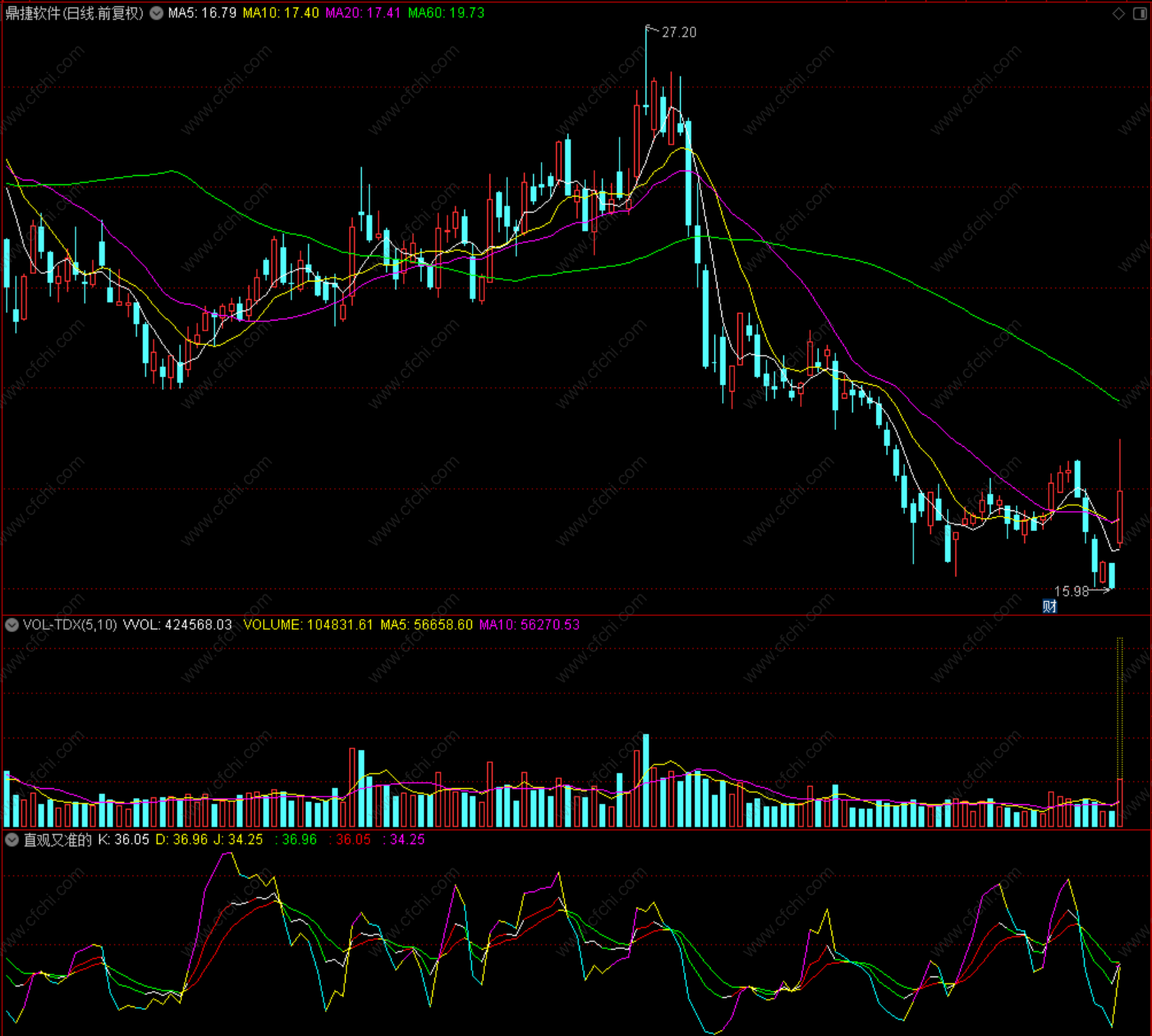Select the green MA60 moving average label
Image resolution: width=1152 pixels, height=1036 pixels.
(446, 13)
